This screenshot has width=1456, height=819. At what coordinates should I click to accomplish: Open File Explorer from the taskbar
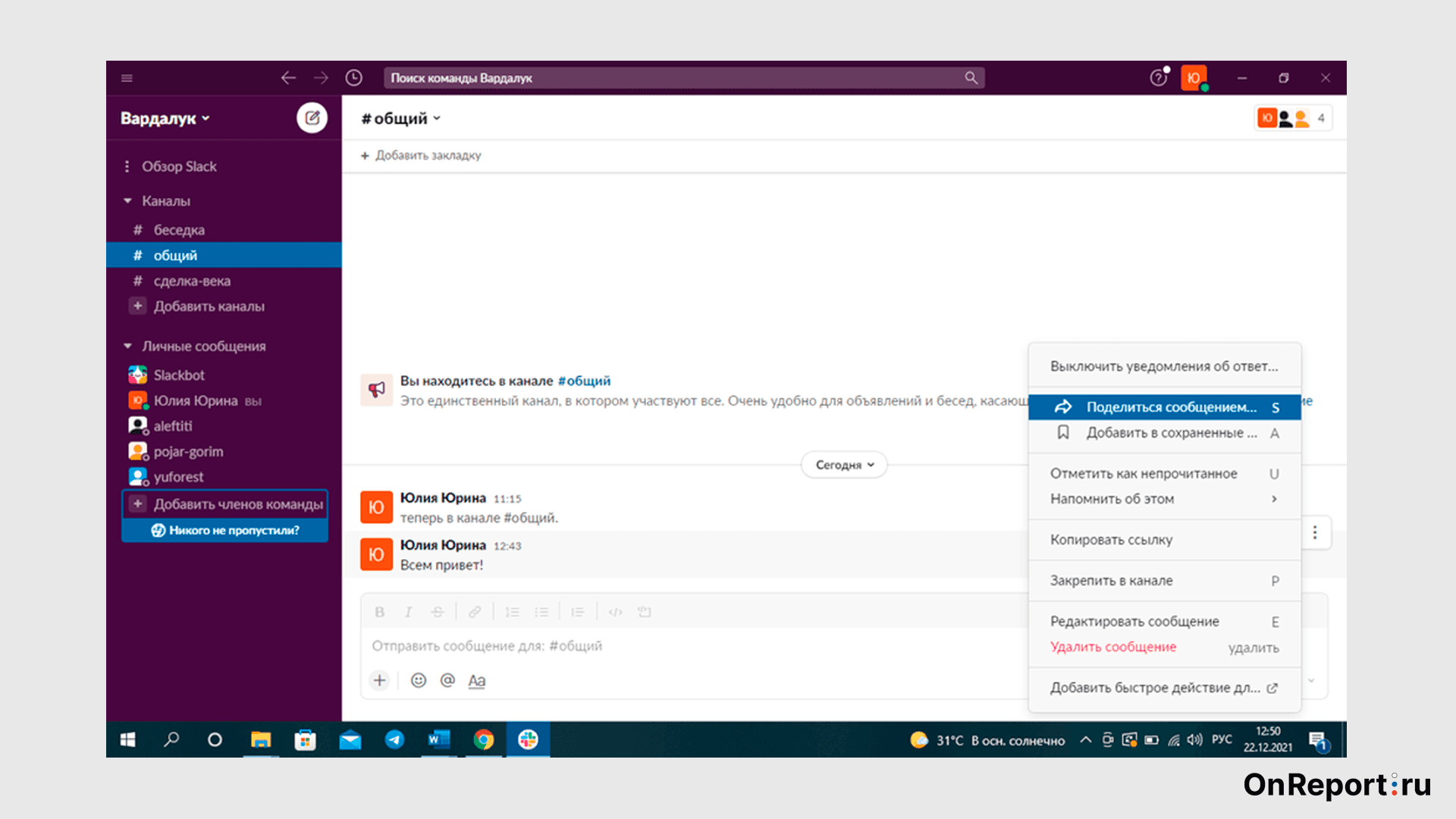point(261,739)
